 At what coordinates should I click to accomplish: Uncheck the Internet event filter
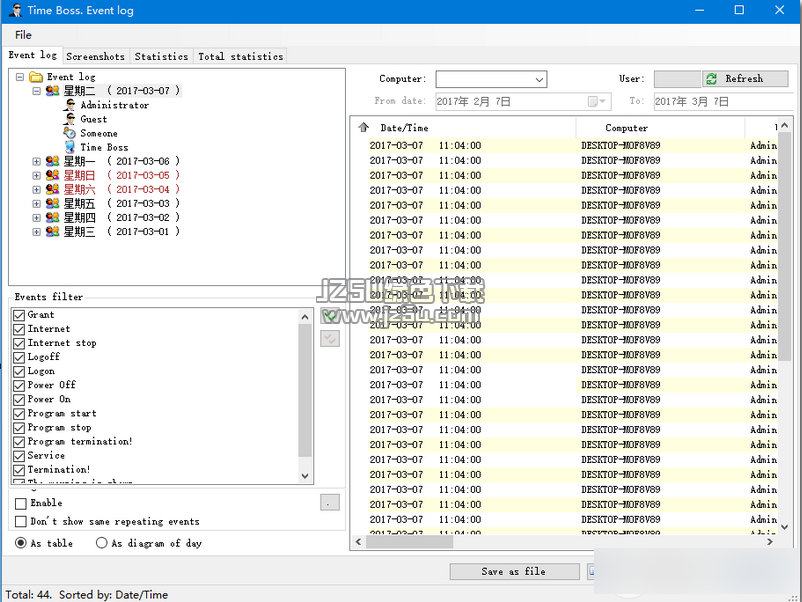point(19,329)
